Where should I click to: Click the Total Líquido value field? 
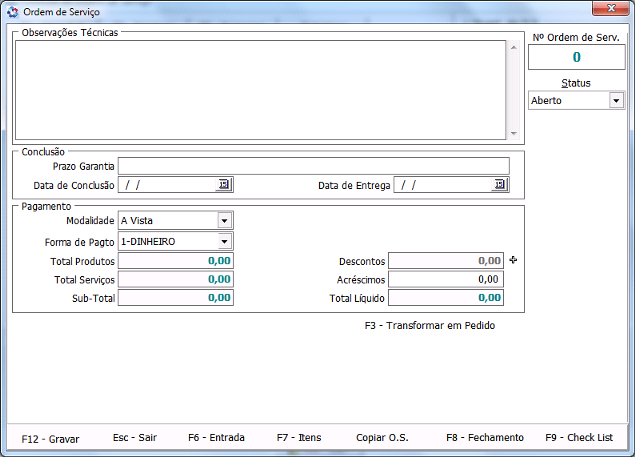(446, 298)
